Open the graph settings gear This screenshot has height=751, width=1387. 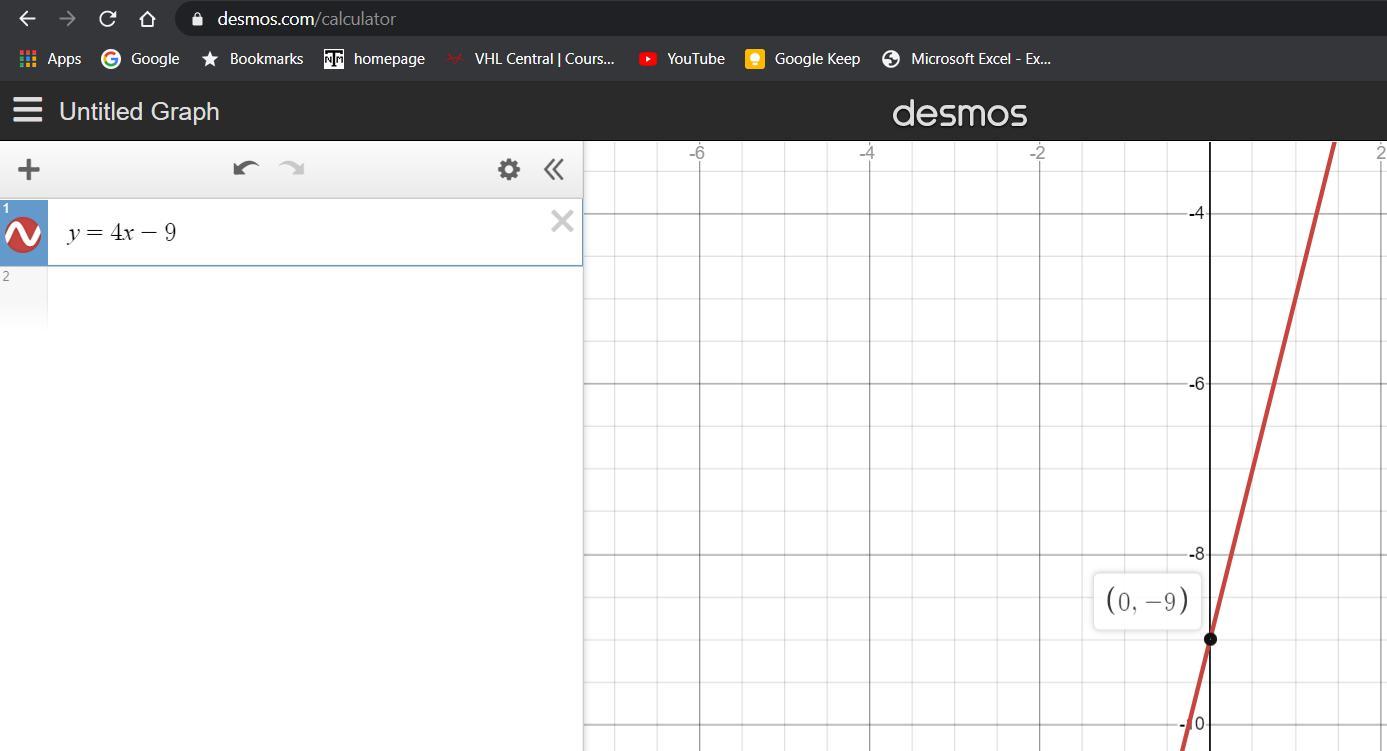tap(509, 169)
